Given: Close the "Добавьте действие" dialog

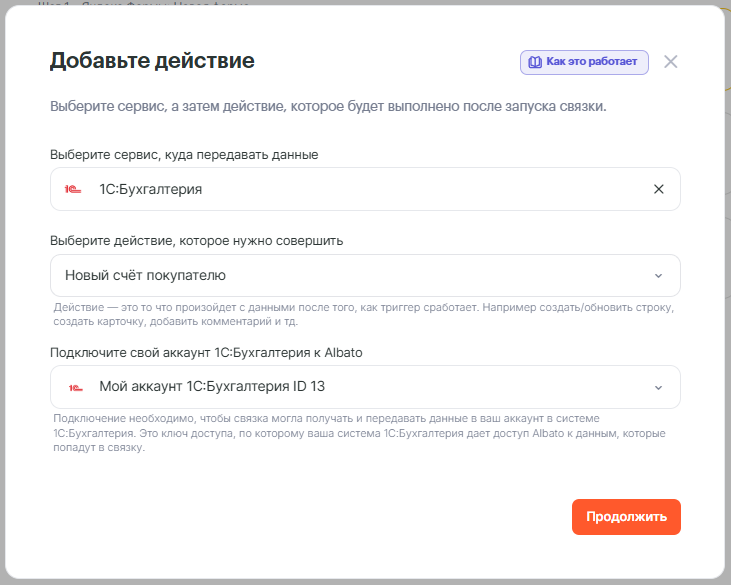Looking at the screenshot, I should tap(671, 62).
